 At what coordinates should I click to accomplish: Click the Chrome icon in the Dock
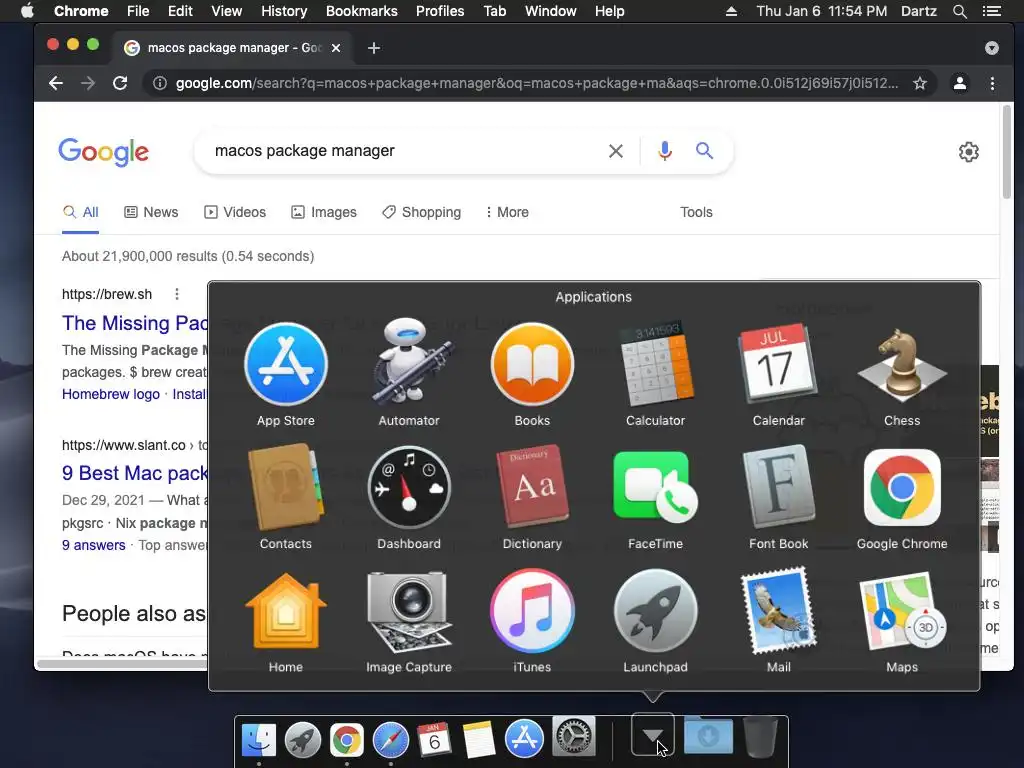(x=347, y=739)
